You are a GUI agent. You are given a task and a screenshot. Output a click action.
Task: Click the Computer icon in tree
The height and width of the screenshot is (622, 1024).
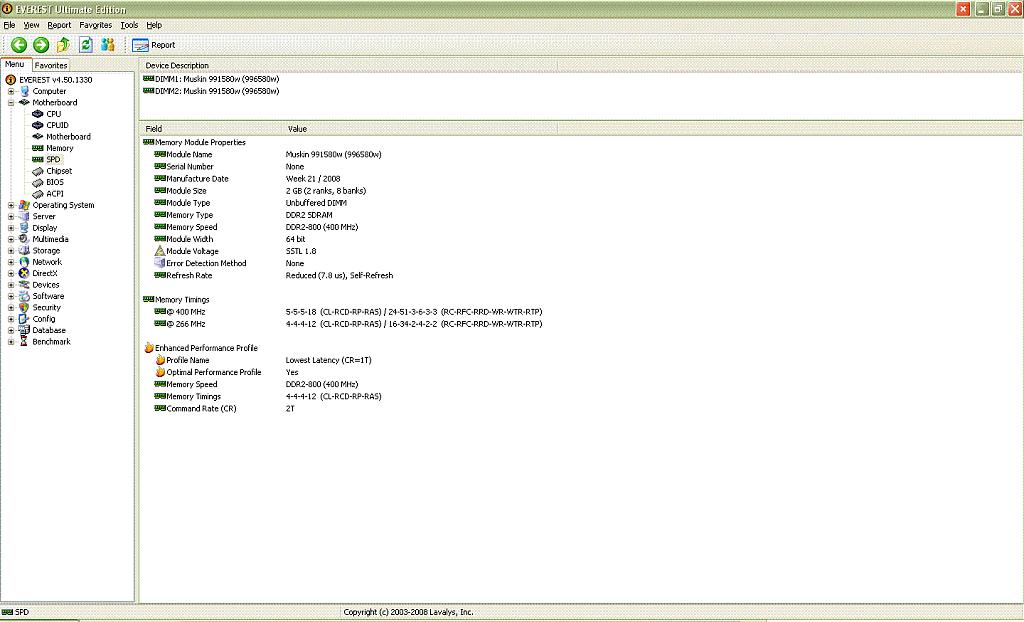click(x=24, y=91)
